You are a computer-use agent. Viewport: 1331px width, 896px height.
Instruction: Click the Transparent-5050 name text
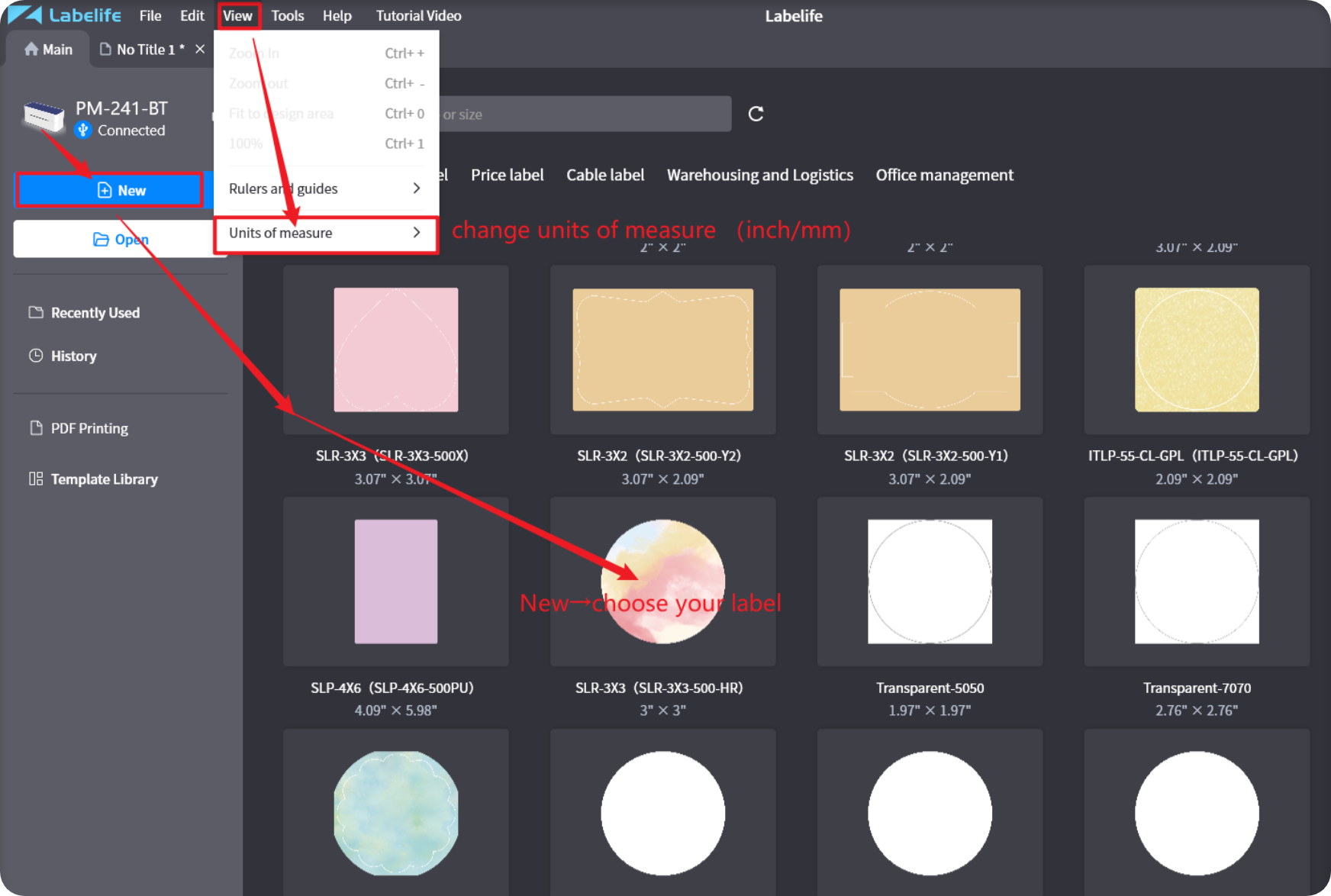(930, 688)
